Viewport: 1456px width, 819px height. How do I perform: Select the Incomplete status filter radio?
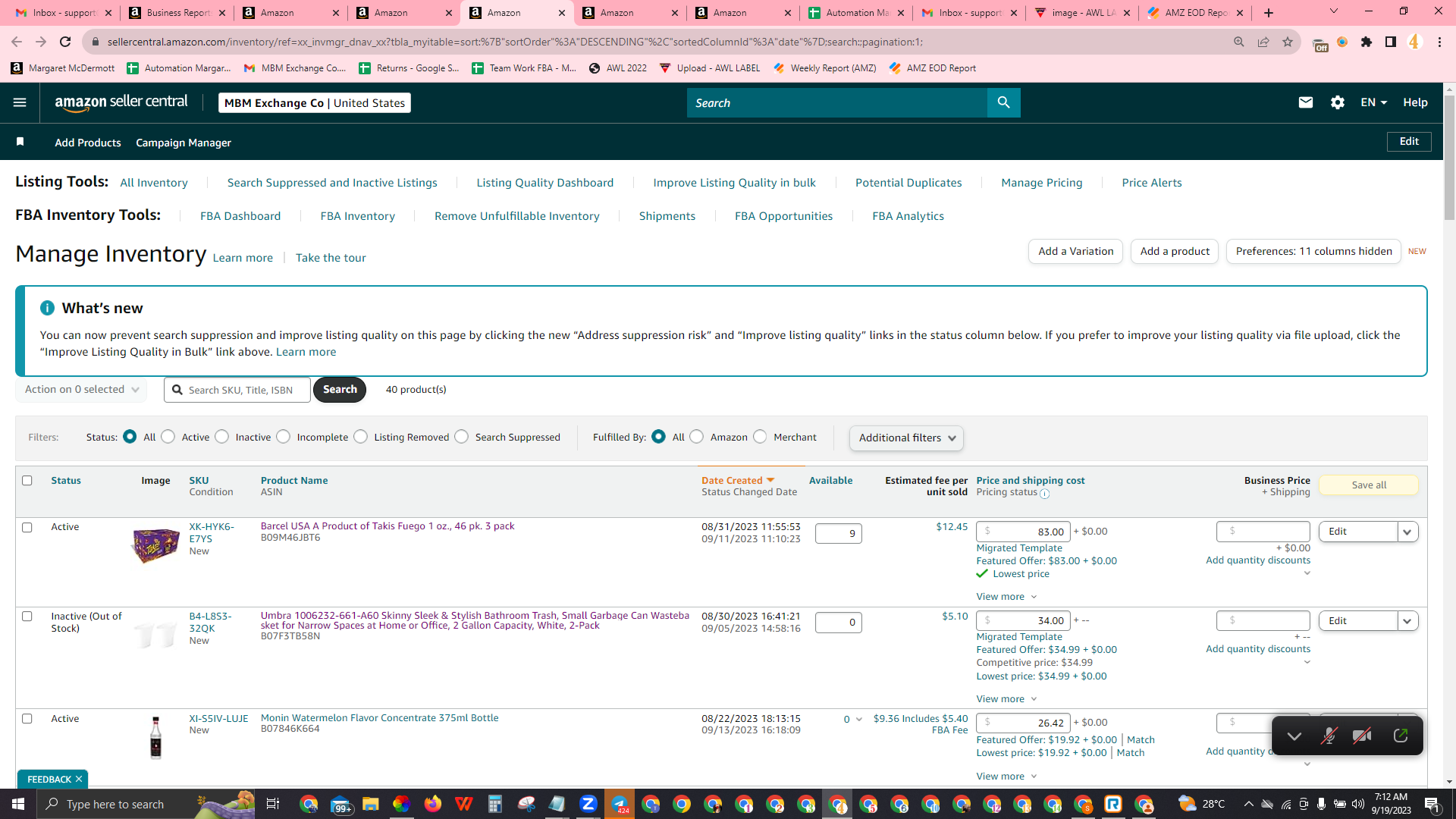coord(284,437)
